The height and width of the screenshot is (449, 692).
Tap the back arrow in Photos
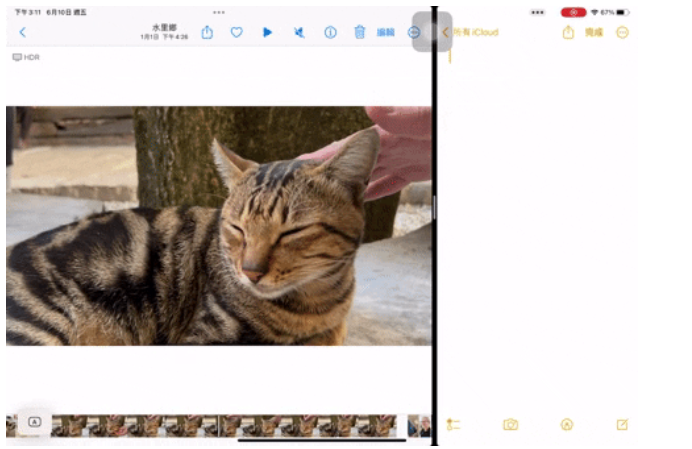coord(22,32)
